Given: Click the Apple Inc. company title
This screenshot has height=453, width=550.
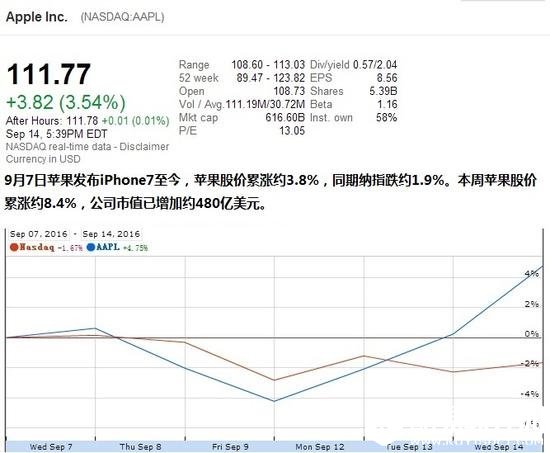Looking at the screenshot, I should click(x=36, y=17).
